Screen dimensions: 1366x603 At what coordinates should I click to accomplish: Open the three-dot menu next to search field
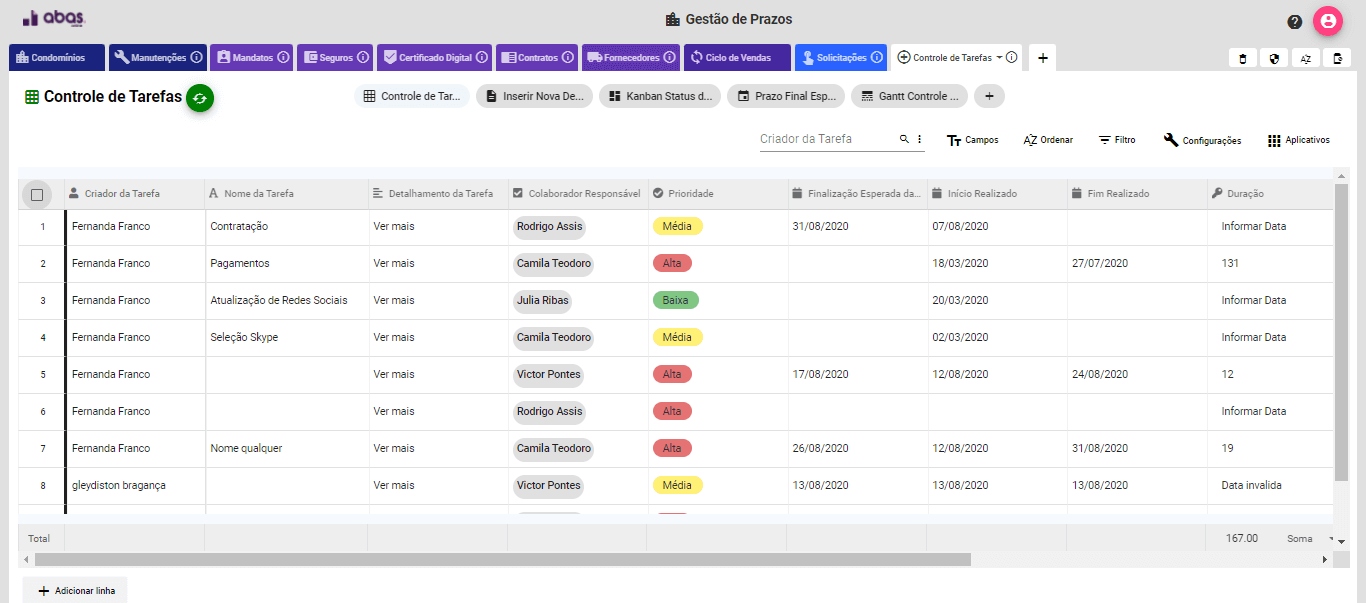pyautogui.click(x=918, y=139)
